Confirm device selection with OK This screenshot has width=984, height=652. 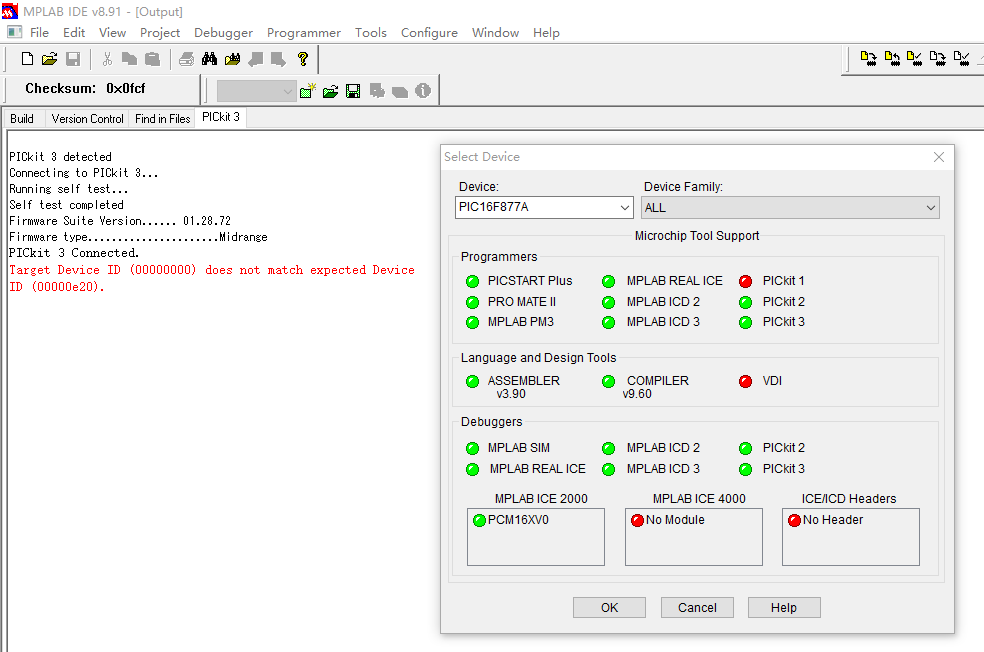pos(609,607)
